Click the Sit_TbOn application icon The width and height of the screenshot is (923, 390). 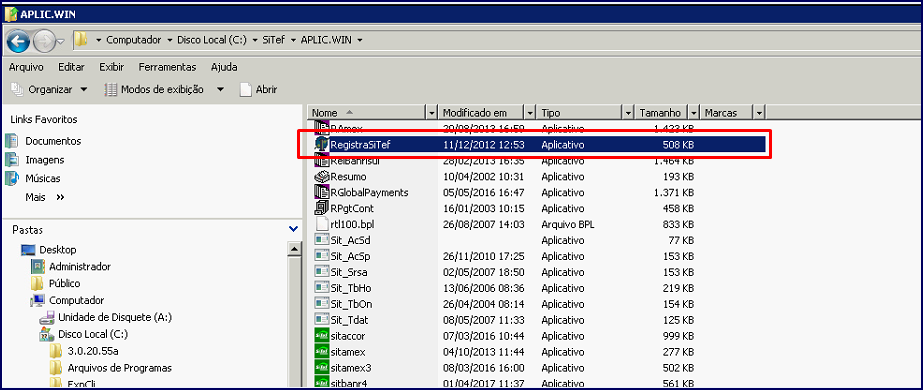321,304
